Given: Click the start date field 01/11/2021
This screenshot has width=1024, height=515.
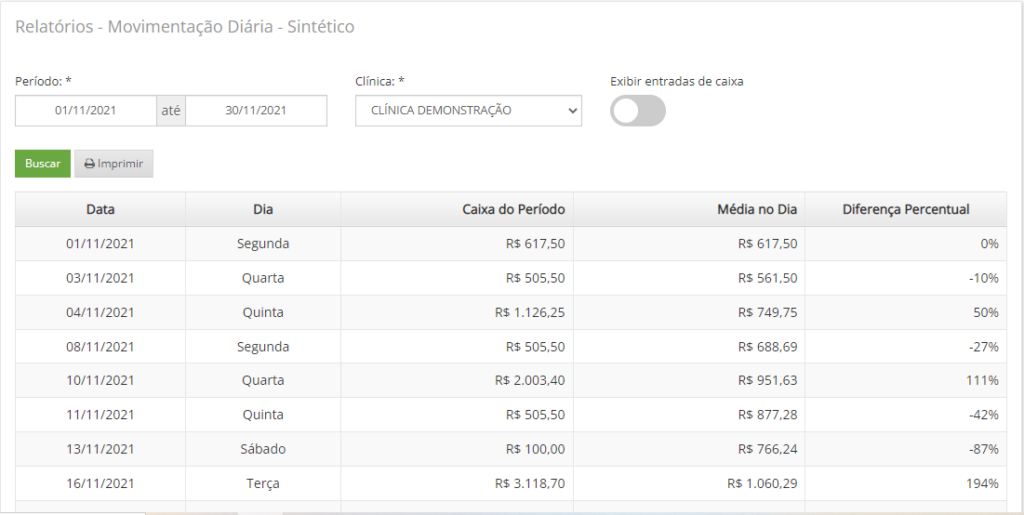Looking at the screenshot, I should (x=86, y=110).
